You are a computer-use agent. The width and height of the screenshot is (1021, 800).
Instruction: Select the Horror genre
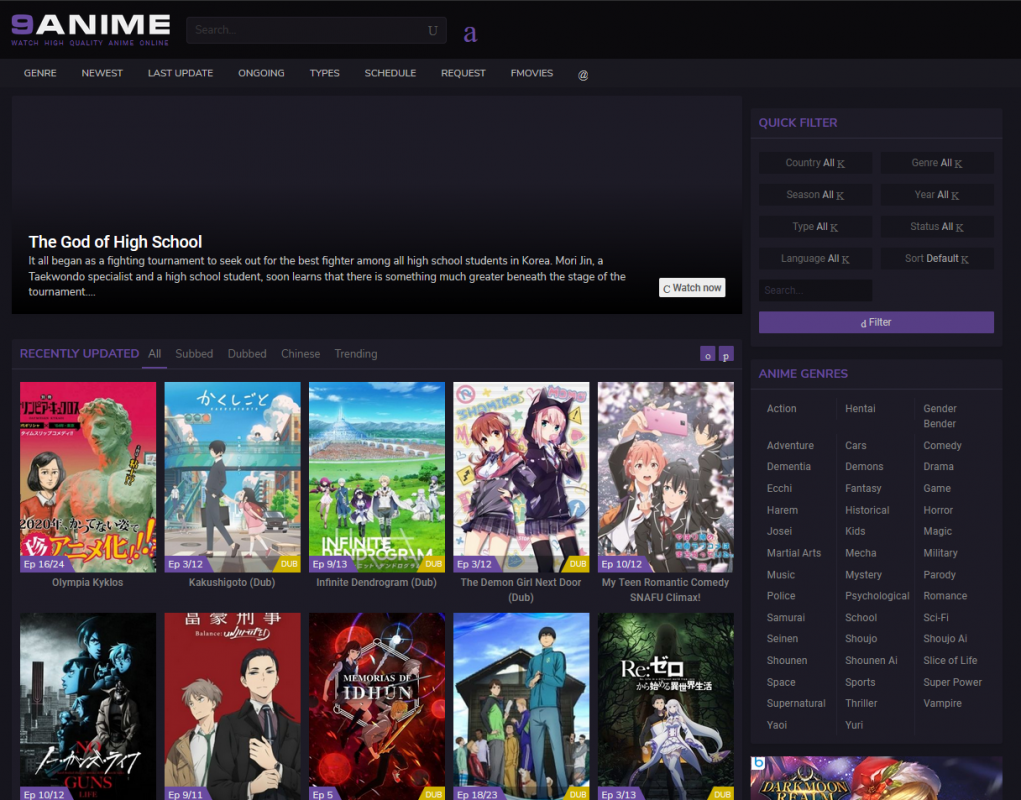938,510
